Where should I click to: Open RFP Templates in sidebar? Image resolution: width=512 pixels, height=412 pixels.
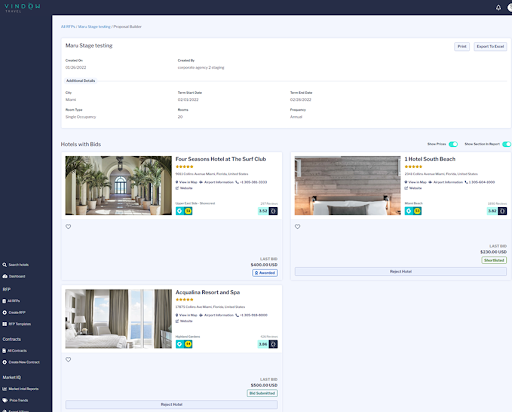click(17, 324)
